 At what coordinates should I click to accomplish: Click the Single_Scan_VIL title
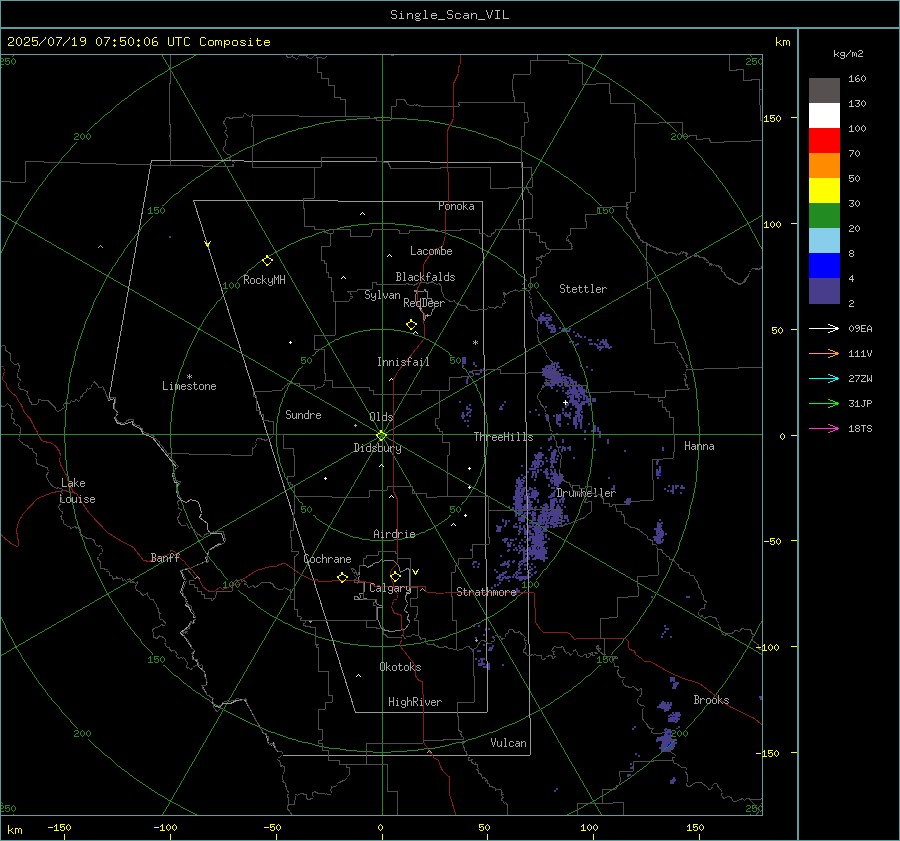tap(449, 15)
